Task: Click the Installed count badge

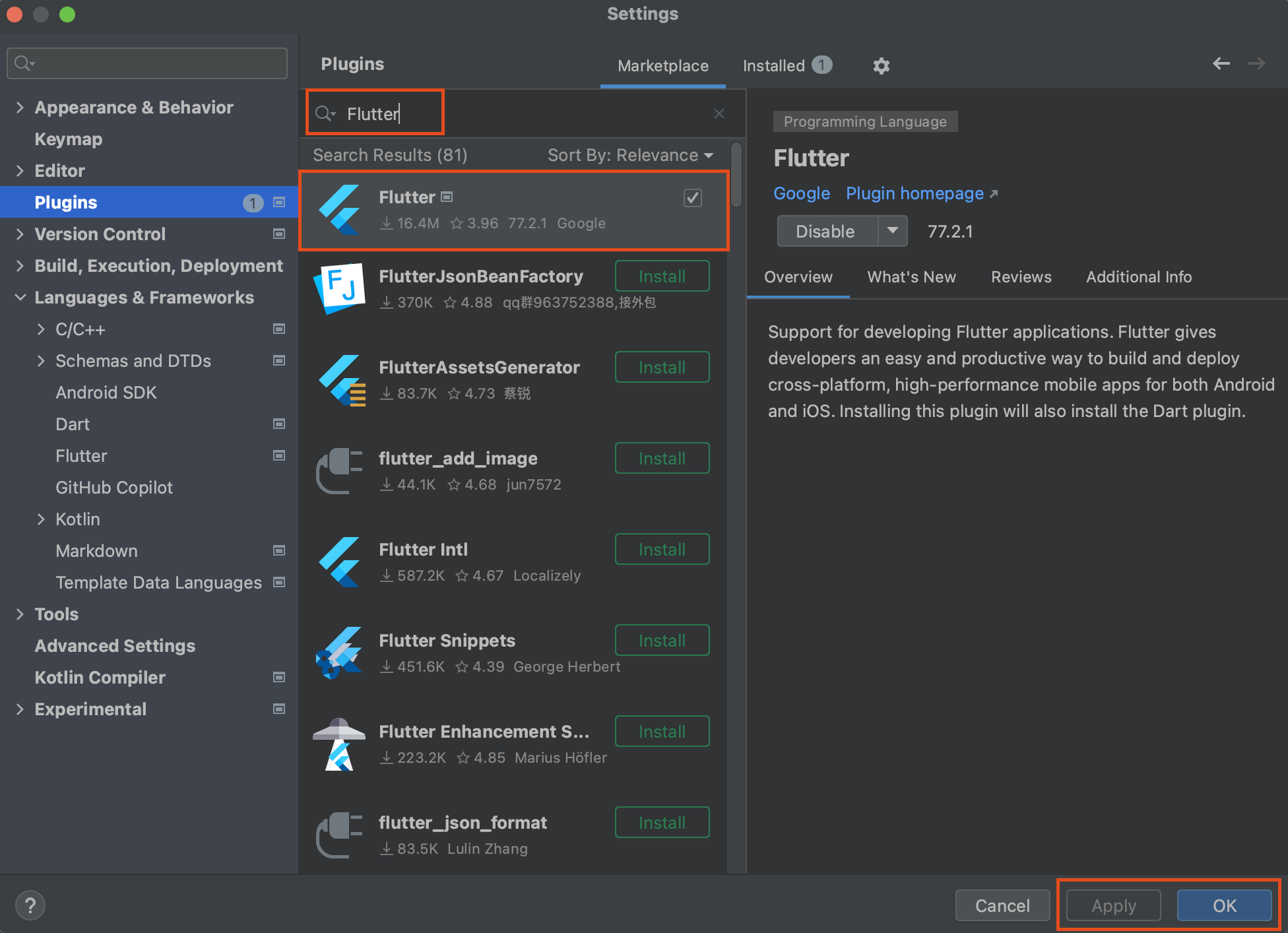Action: [821, 65]
